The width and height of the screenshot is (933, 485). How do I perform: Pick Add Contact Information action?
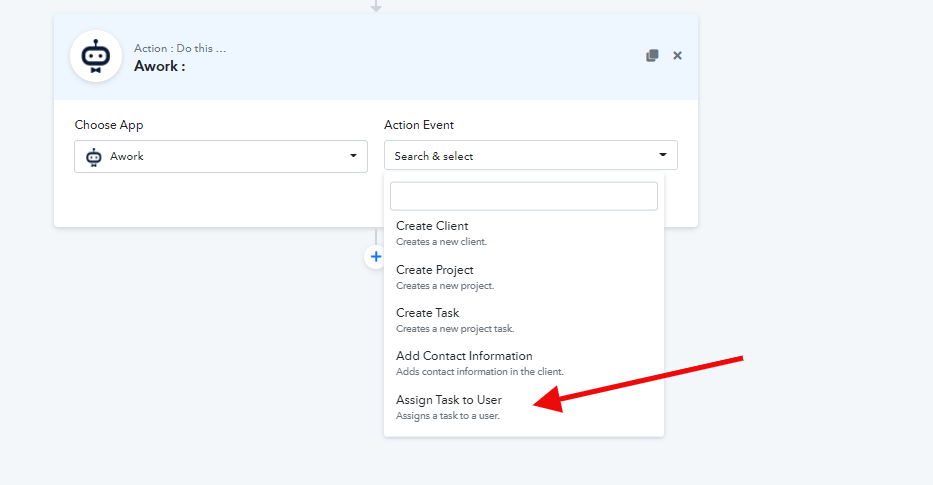tap(524, 362)
